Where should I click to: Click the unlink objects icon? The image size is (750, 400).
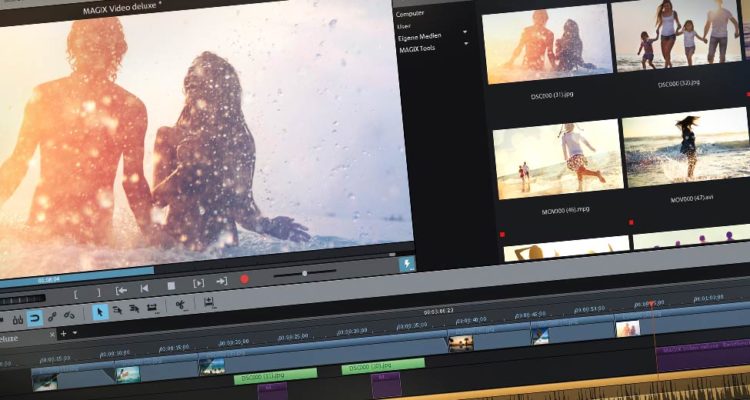point(69,314)
